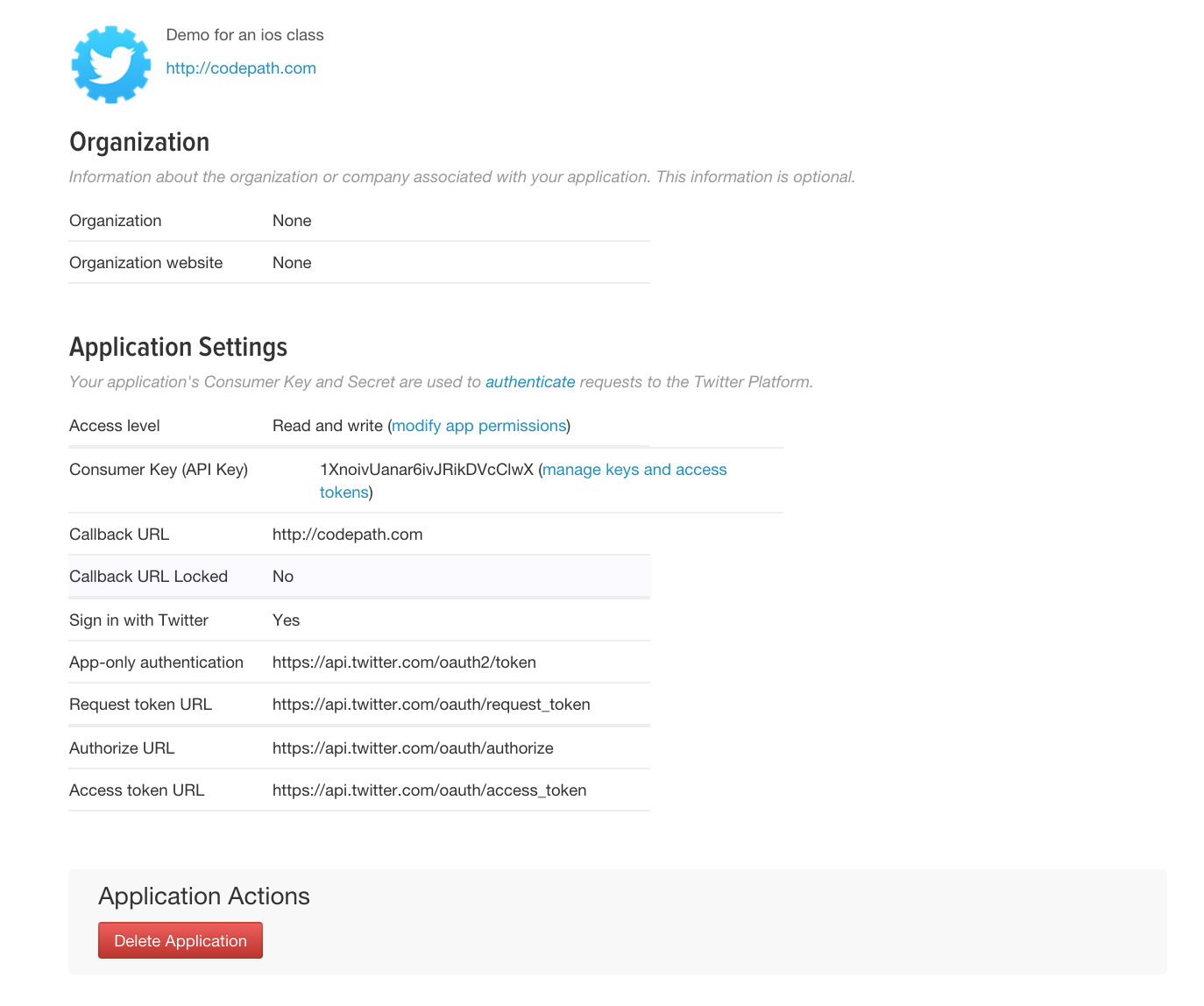This screenshot has height=1006, width=1204.
Task: Click the Sign in with Twitter label
Action: 138,620
